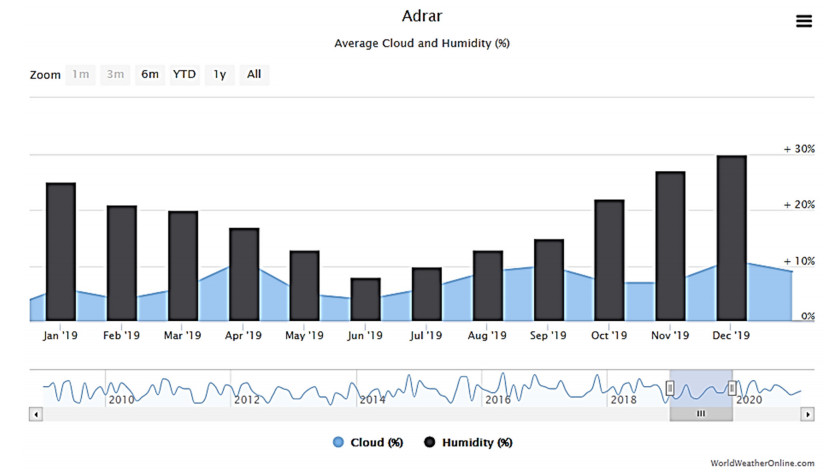The width and height of the screenshot is (837, 475).
Task: Open the chart hamburger context menu
Action: click(803, 21)
